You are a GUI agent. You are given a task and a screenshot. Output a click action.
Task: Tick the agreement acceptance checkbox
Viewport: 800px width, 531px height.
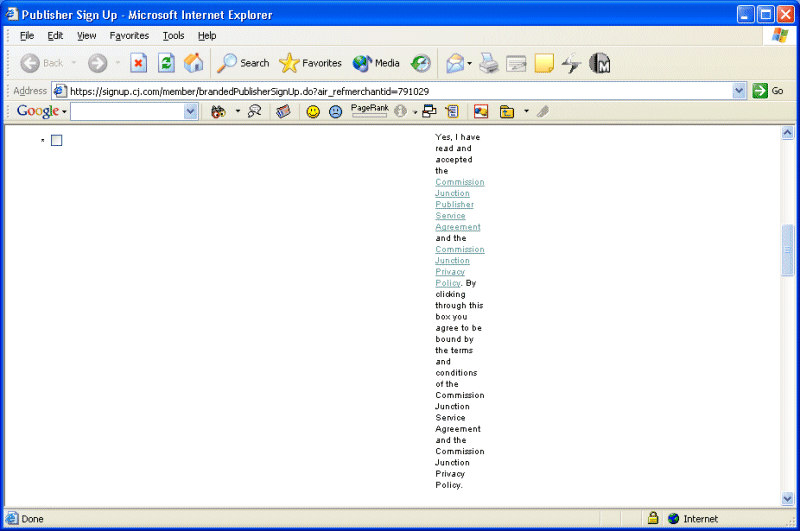pos(57,140)
